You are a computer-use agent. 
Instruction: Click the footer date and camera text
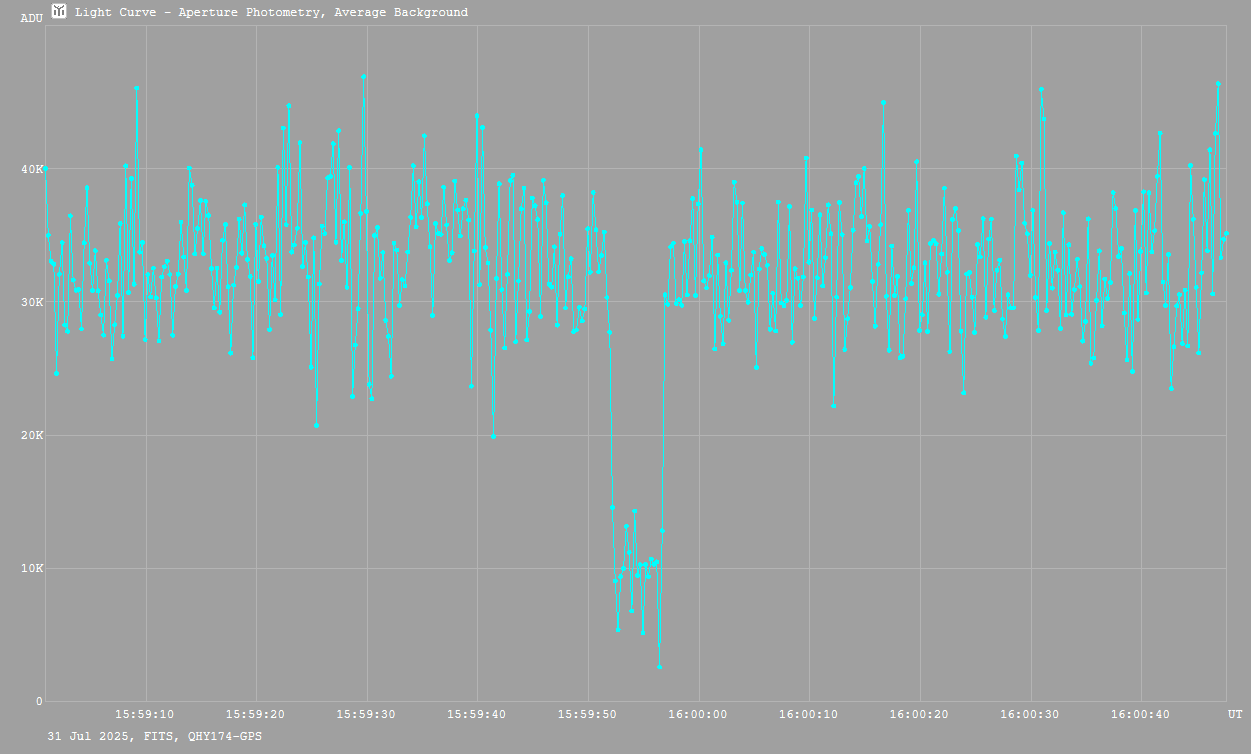point(155,736)
